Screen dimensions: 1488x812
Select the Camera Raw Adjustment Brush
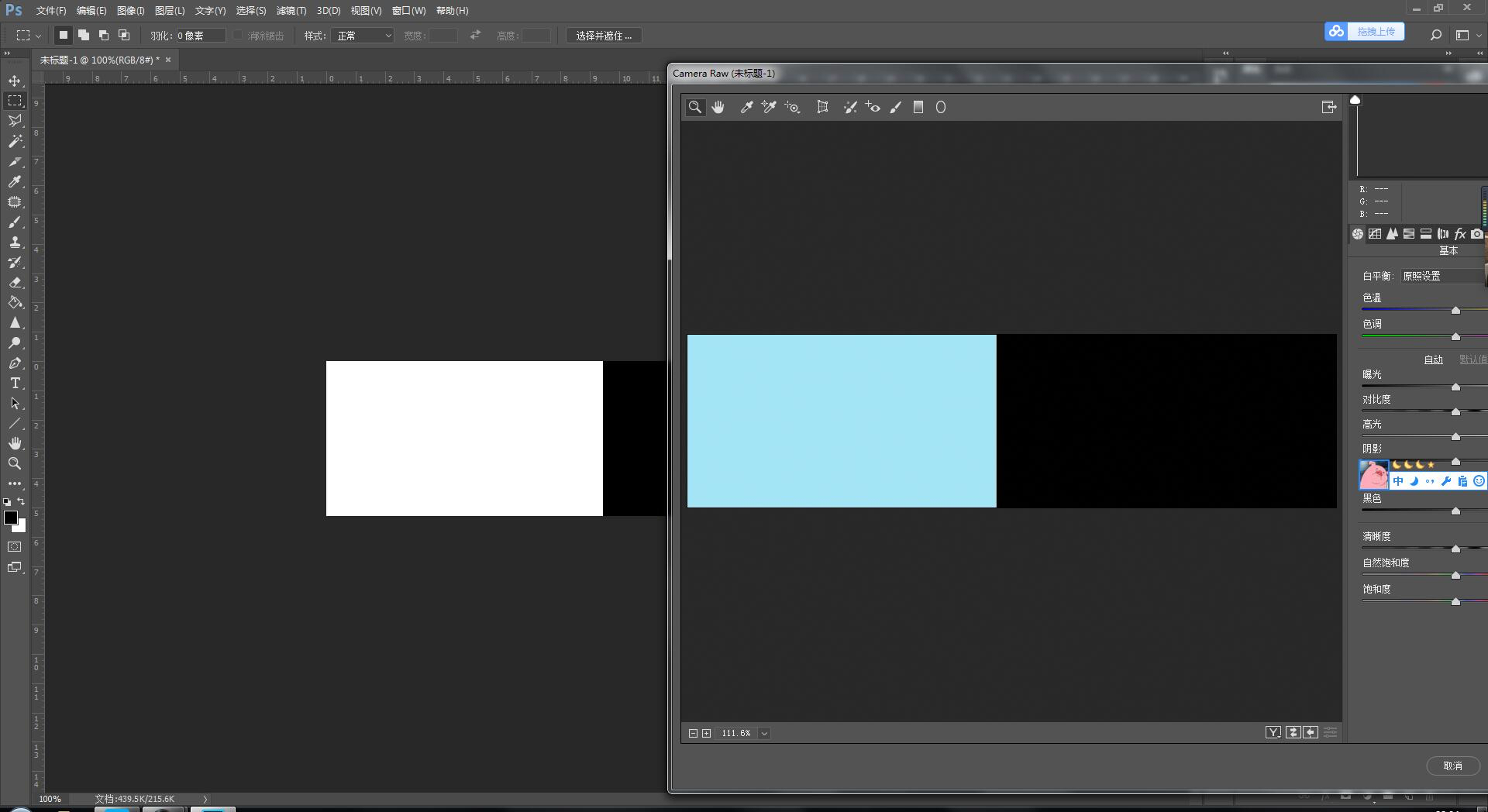[x=896, y=108]
